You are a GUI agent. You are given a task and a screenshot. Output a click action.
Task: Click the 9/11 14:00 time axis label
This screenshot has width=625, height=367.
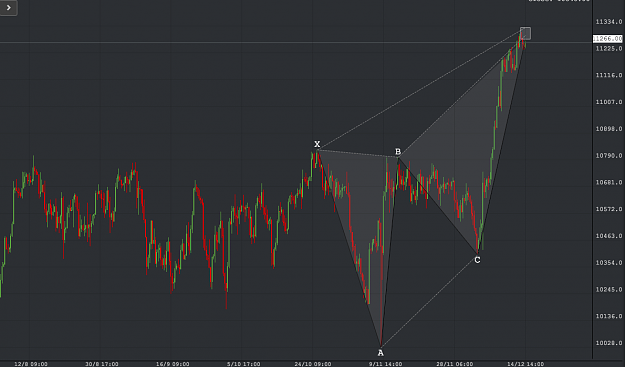point(385,364)
